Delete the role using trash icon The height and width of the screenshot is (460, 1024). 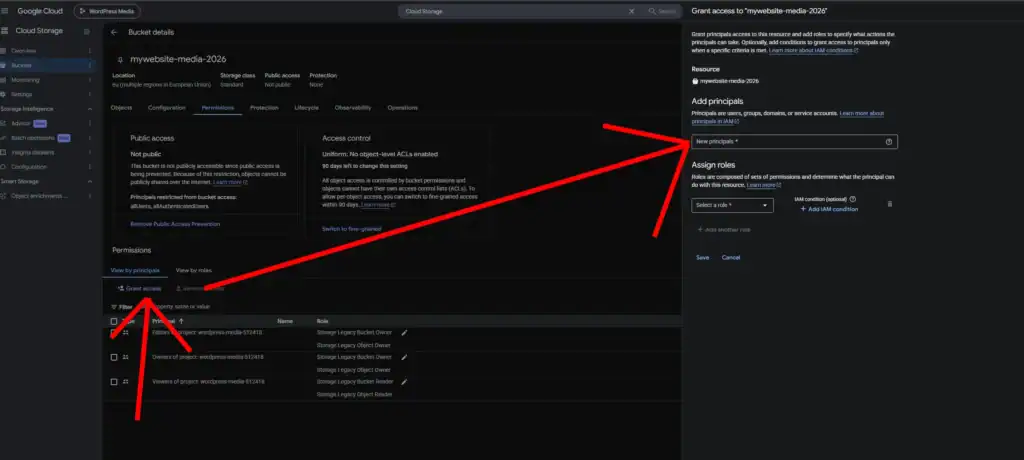pyautogui.click(x=889, y=204)
